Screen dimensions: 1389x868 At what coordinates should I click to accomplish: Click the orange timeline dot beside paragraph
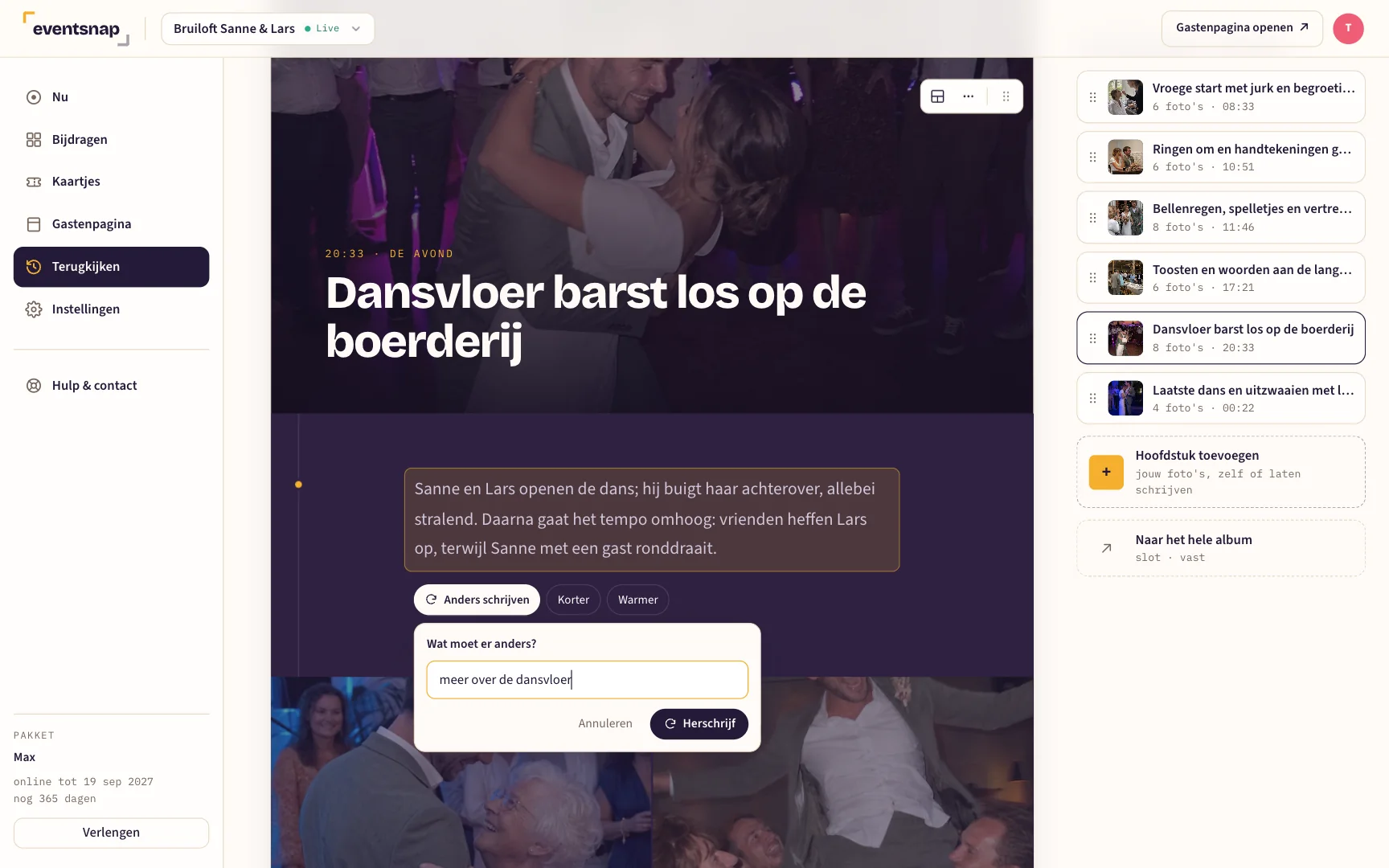point(298,485)
